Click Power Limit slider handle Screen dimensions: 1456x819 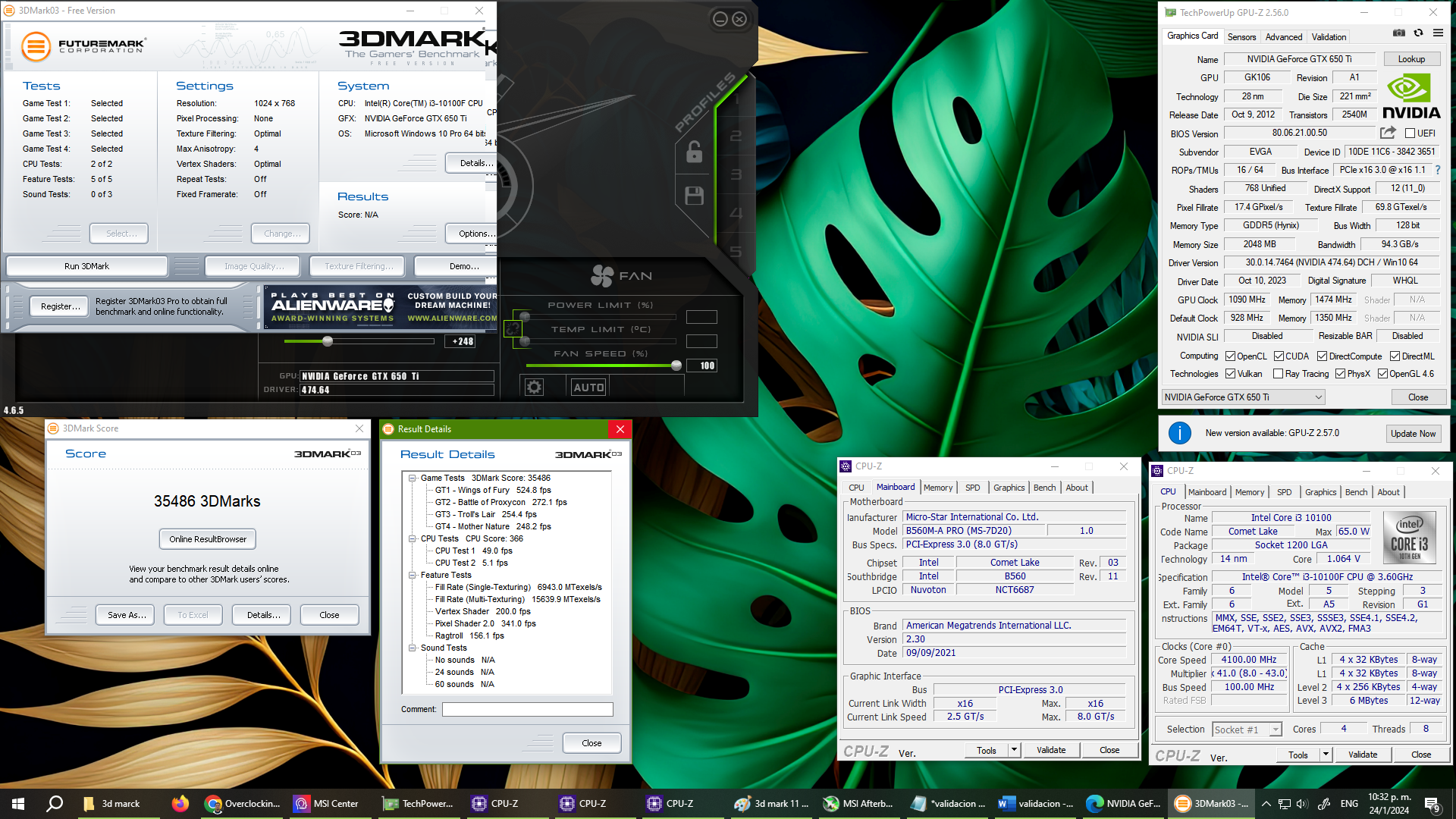click(524, 316)
